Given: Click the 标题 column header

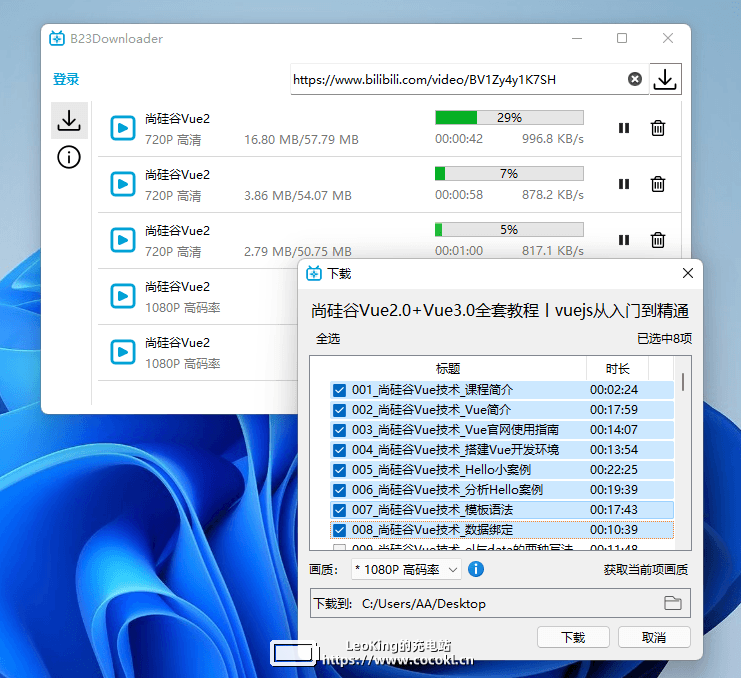Looking at the screenshot, I should click(448, 368).
